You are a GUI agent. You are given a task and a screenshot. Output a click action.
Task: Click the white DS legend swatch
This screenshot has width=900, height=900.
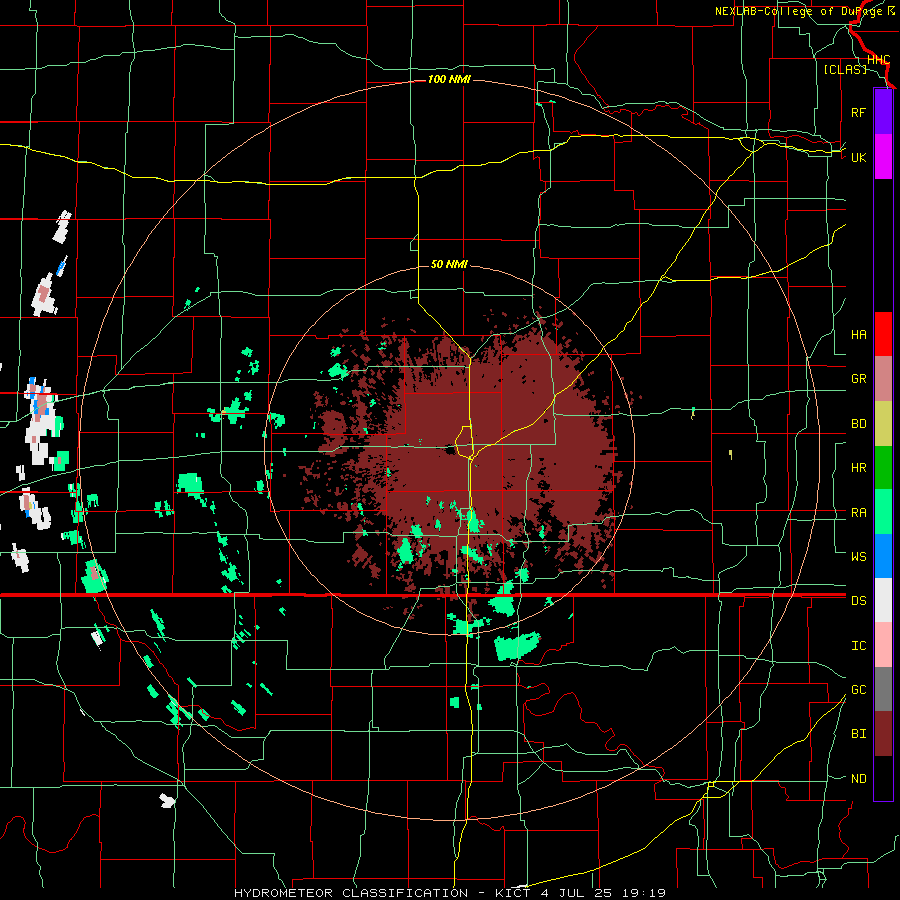click(x=883, y=600)
